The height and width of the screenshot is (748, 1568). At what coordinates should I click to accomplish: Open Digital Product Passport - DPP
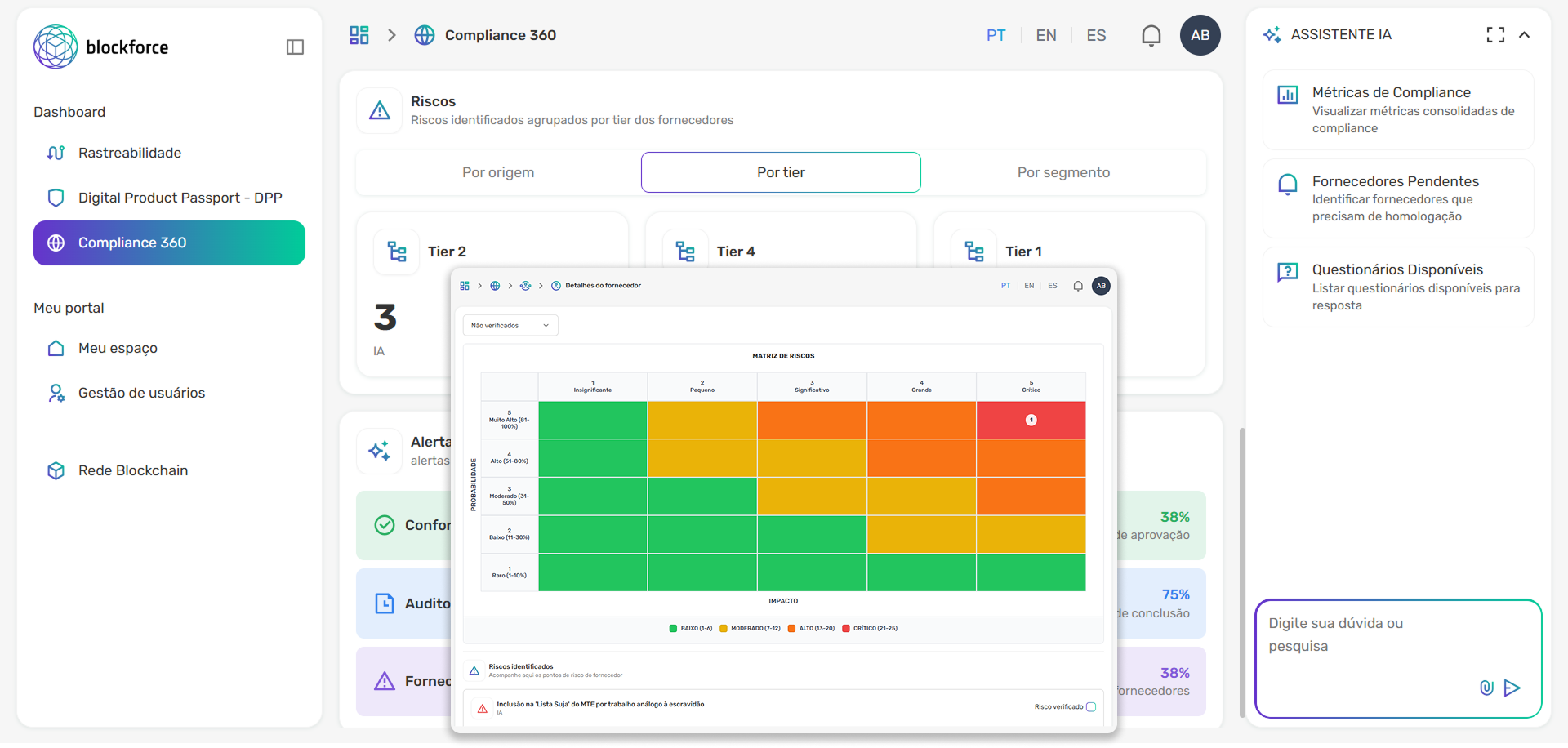(169, 198)
